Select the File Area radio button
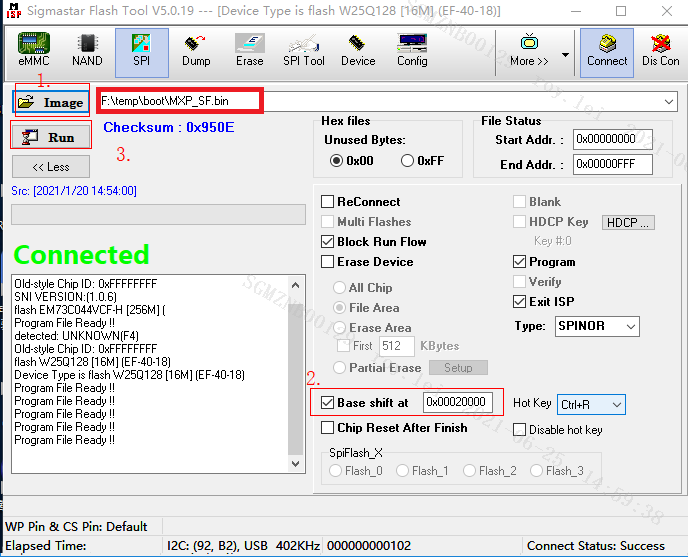The image size is (688, 557). tap(339, 308)
